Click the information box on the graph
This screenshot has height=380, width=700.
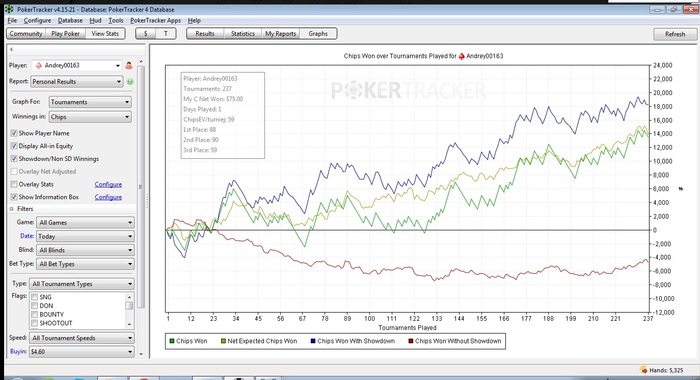(x=223, y=115)
